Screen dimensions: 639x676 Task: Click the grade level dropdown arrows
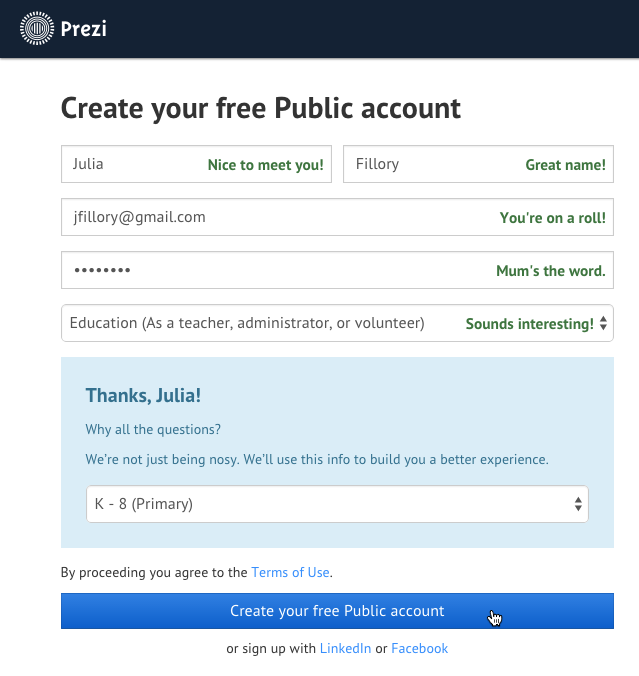pos(578,505)
